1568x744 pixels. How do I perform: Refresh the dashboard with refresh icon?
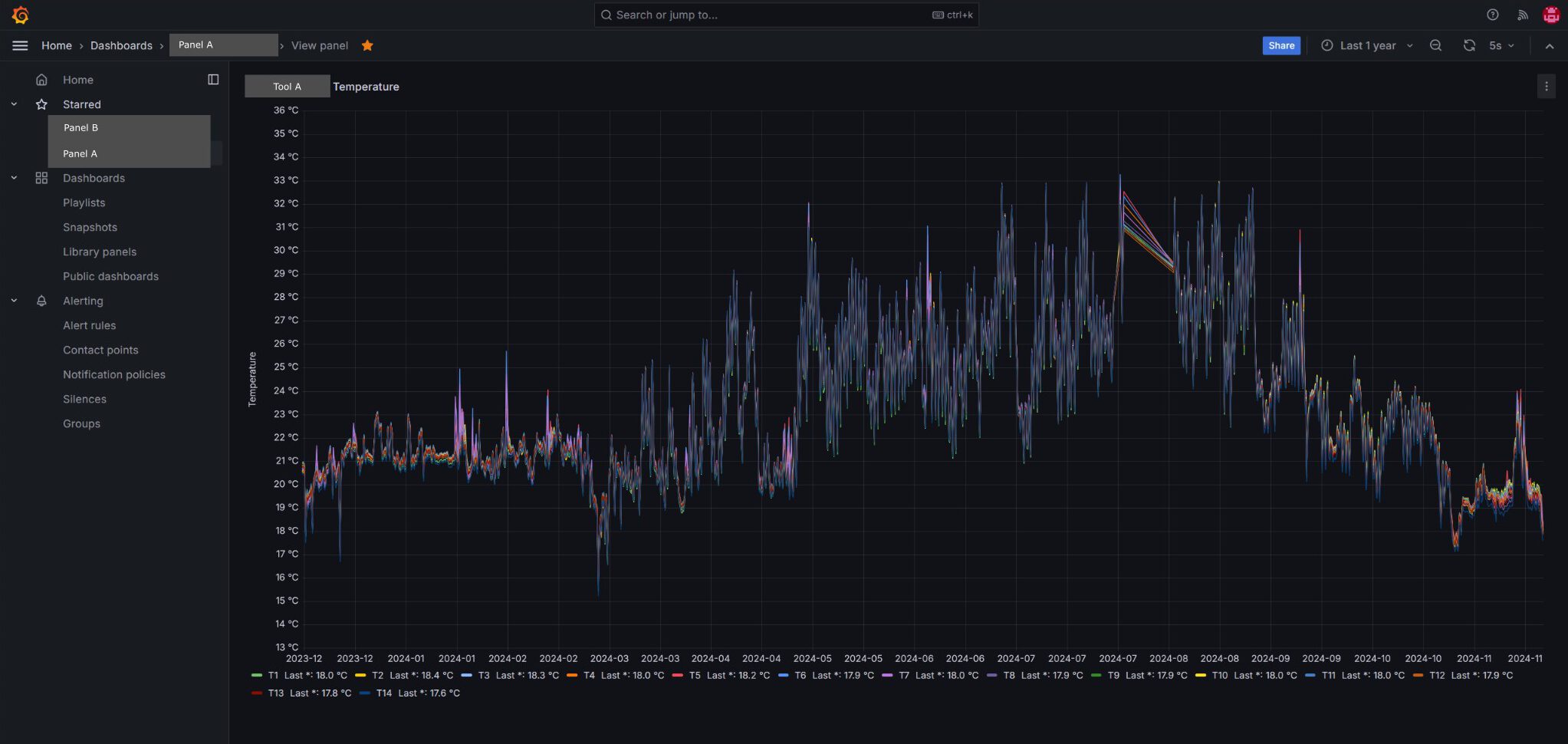click(x=1468, y=46)
